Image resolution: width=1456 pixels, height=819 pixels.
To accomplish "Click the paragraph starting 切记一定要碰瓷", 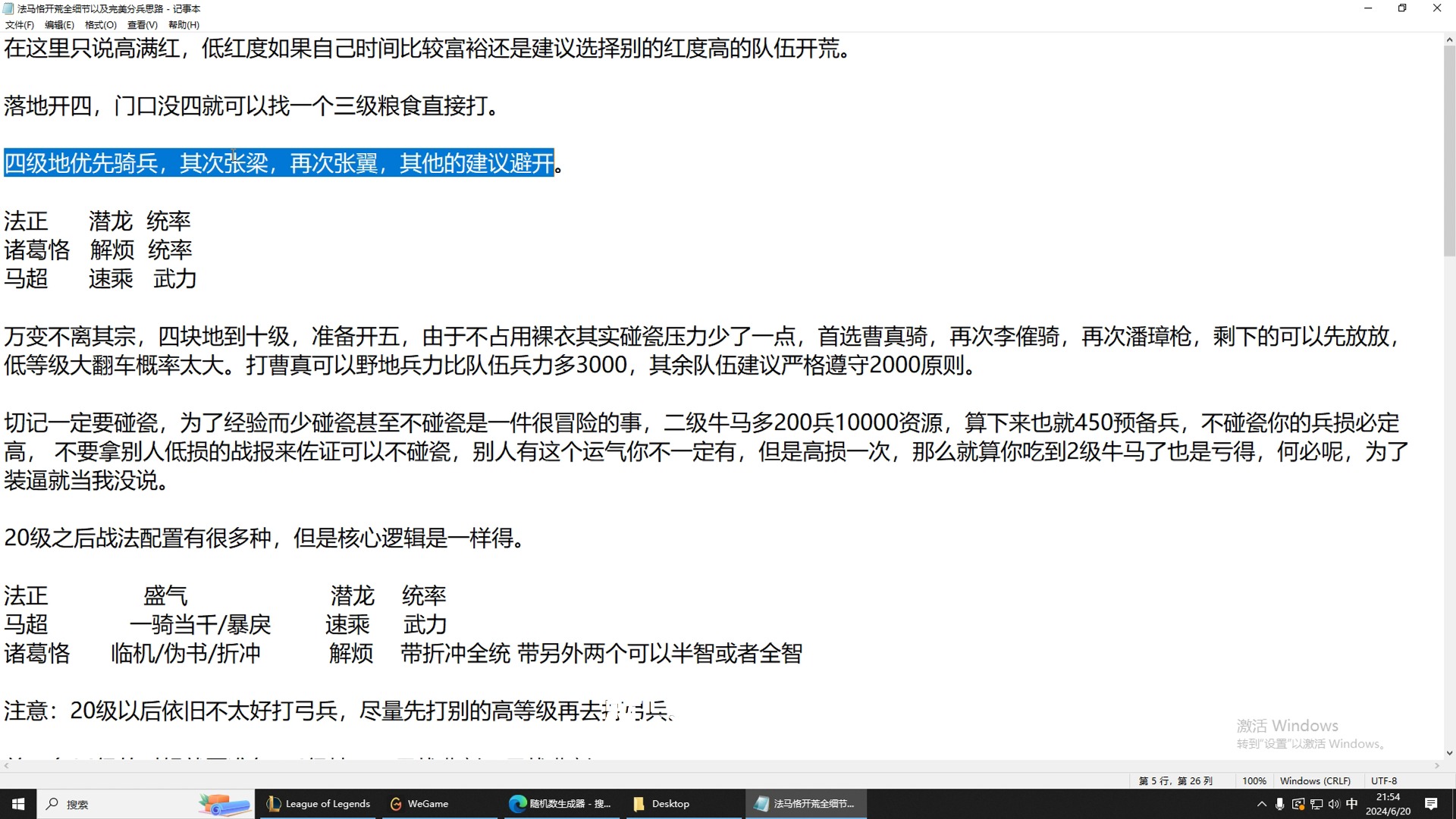I will pyautogui.click(x=706, y=452).
